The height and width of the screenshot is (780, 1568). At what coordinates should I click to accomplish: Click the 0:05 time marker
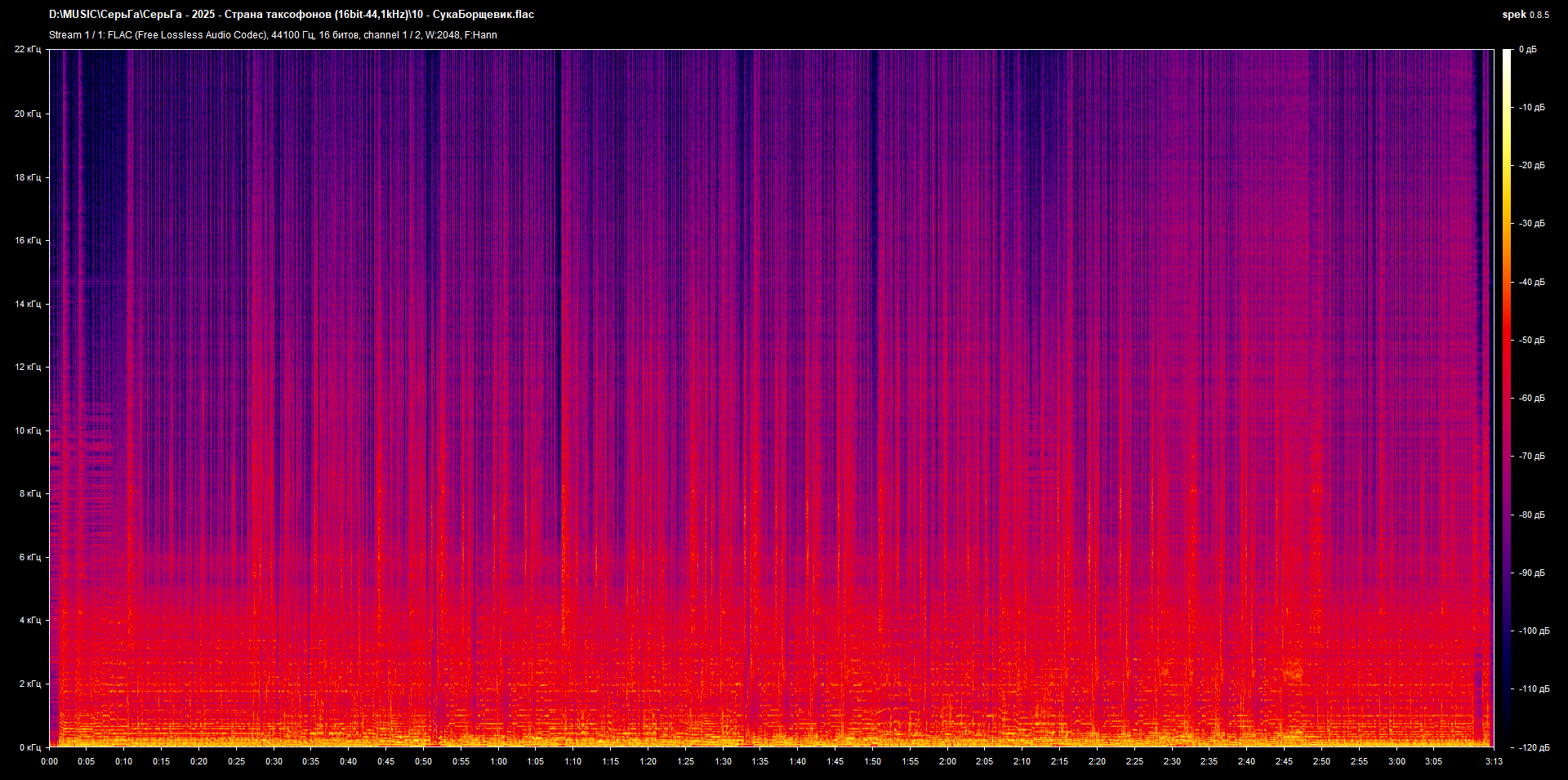[87, 762]
